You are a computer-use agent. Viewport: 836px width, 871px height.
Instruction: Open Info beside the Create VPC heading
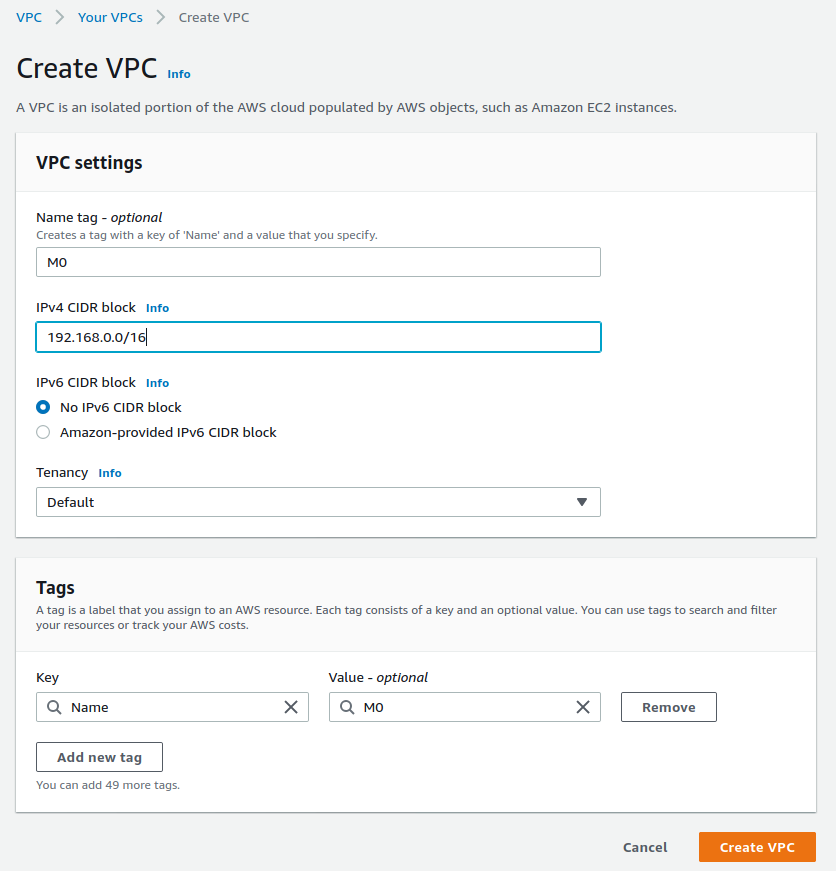point(178,74)
